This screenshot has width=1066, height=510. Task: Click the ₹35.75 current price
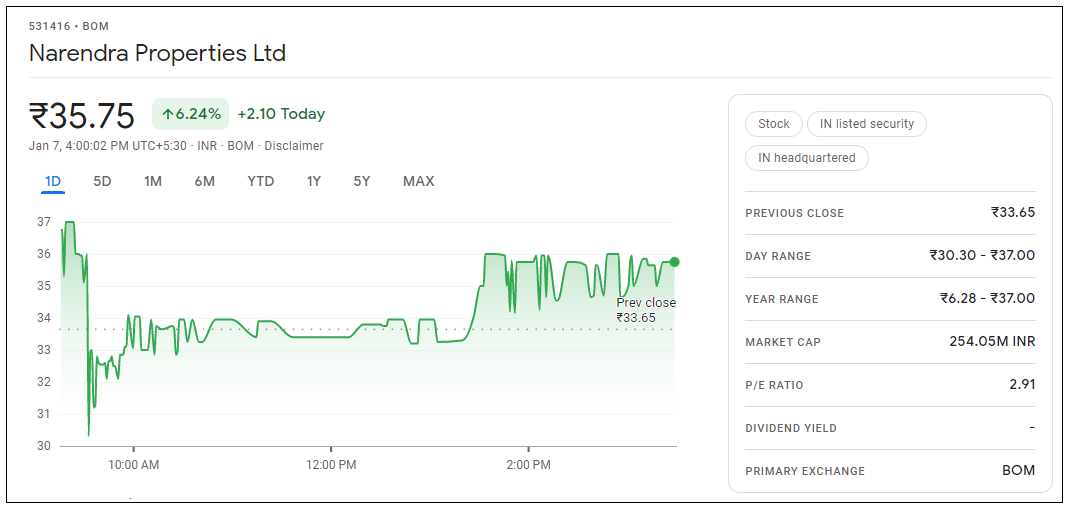coord(82,115)
